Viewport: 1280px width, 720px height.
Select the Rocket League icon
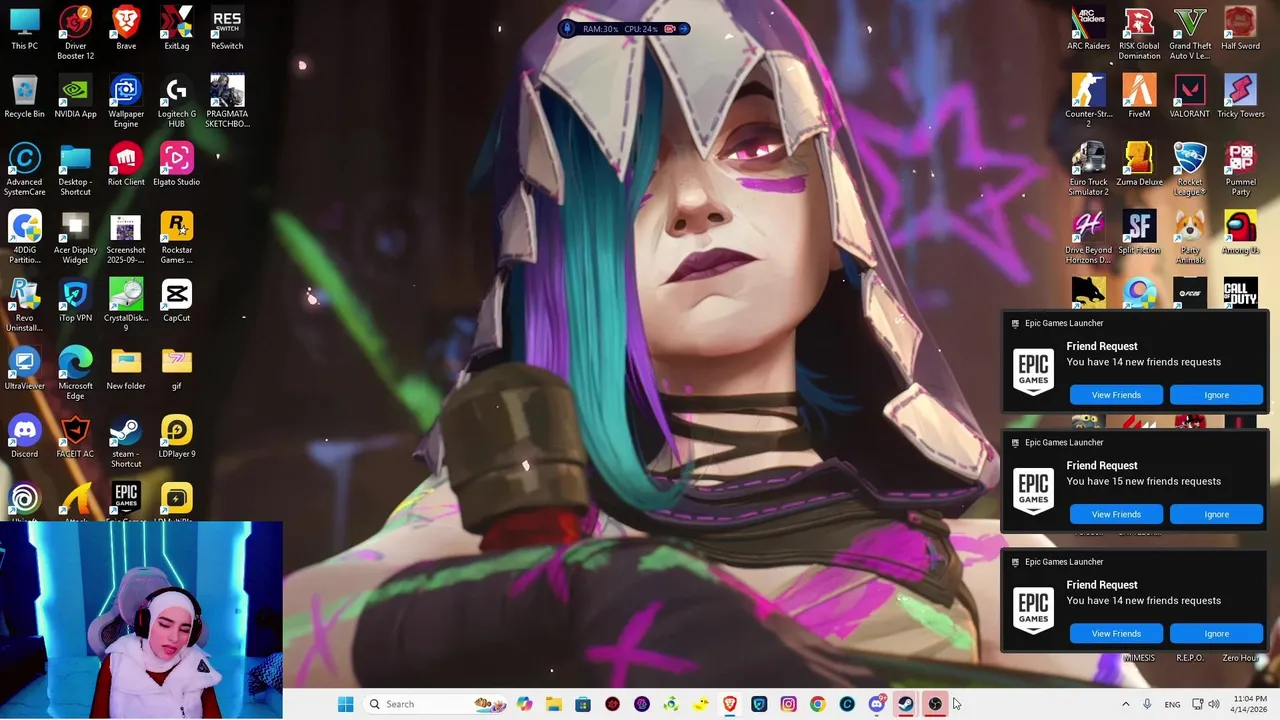point(1190,169)
